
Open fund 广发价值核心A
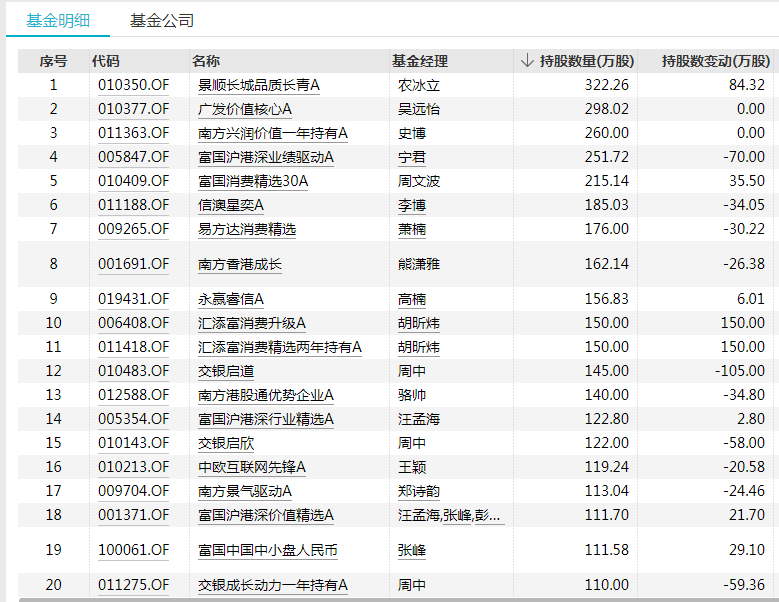[x=244, y=109]
